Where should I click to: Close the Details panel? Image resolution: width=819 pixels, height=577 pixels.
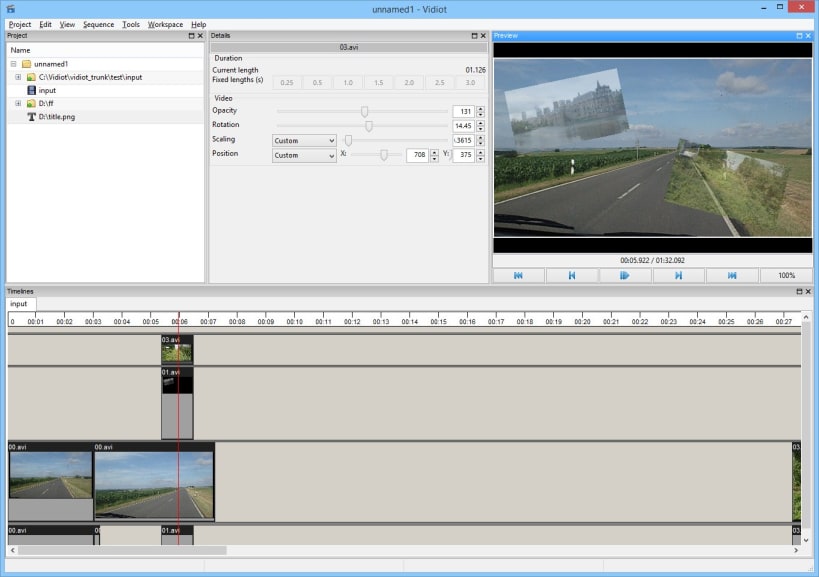(x=483, y=36)
